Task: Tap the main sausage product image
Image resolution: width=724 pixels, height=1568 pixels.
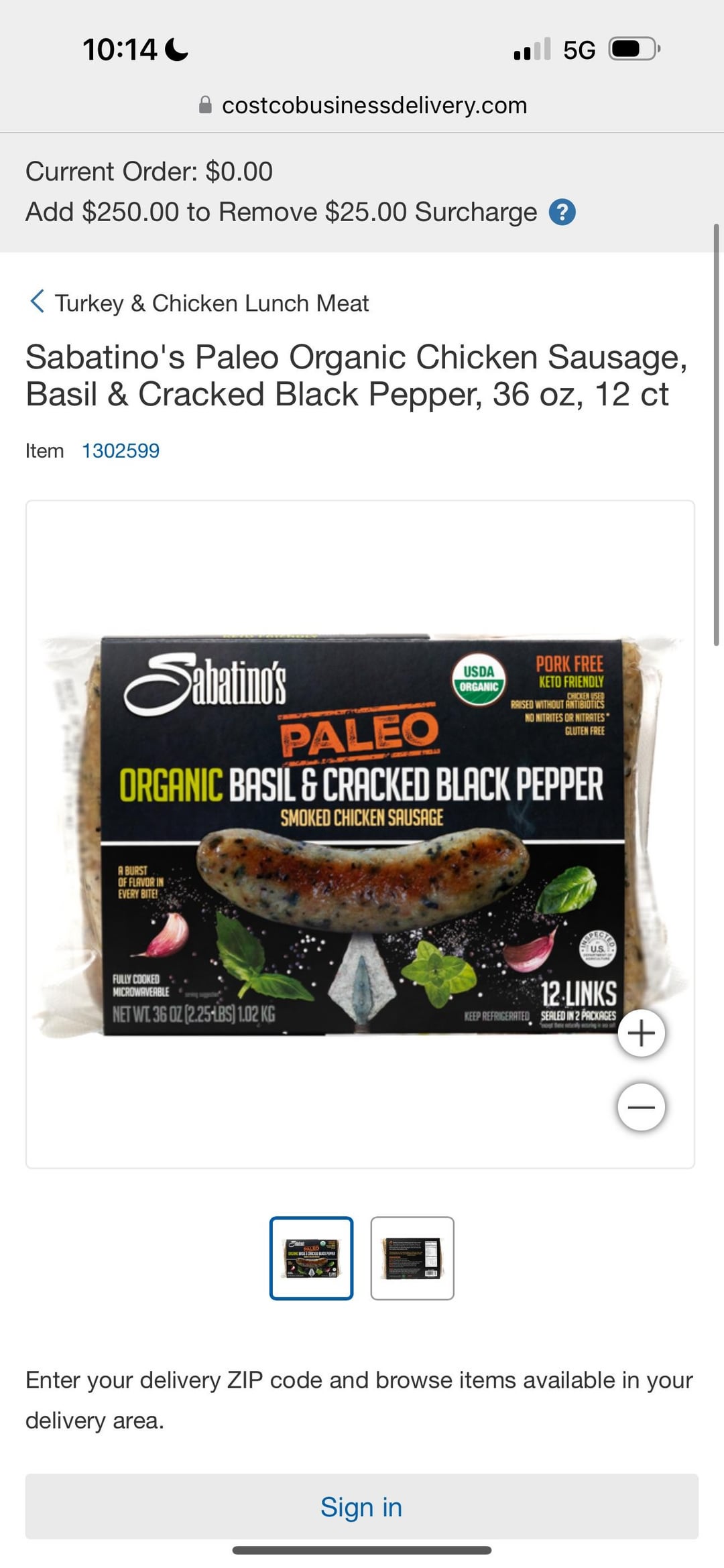Action: point(361,834)
